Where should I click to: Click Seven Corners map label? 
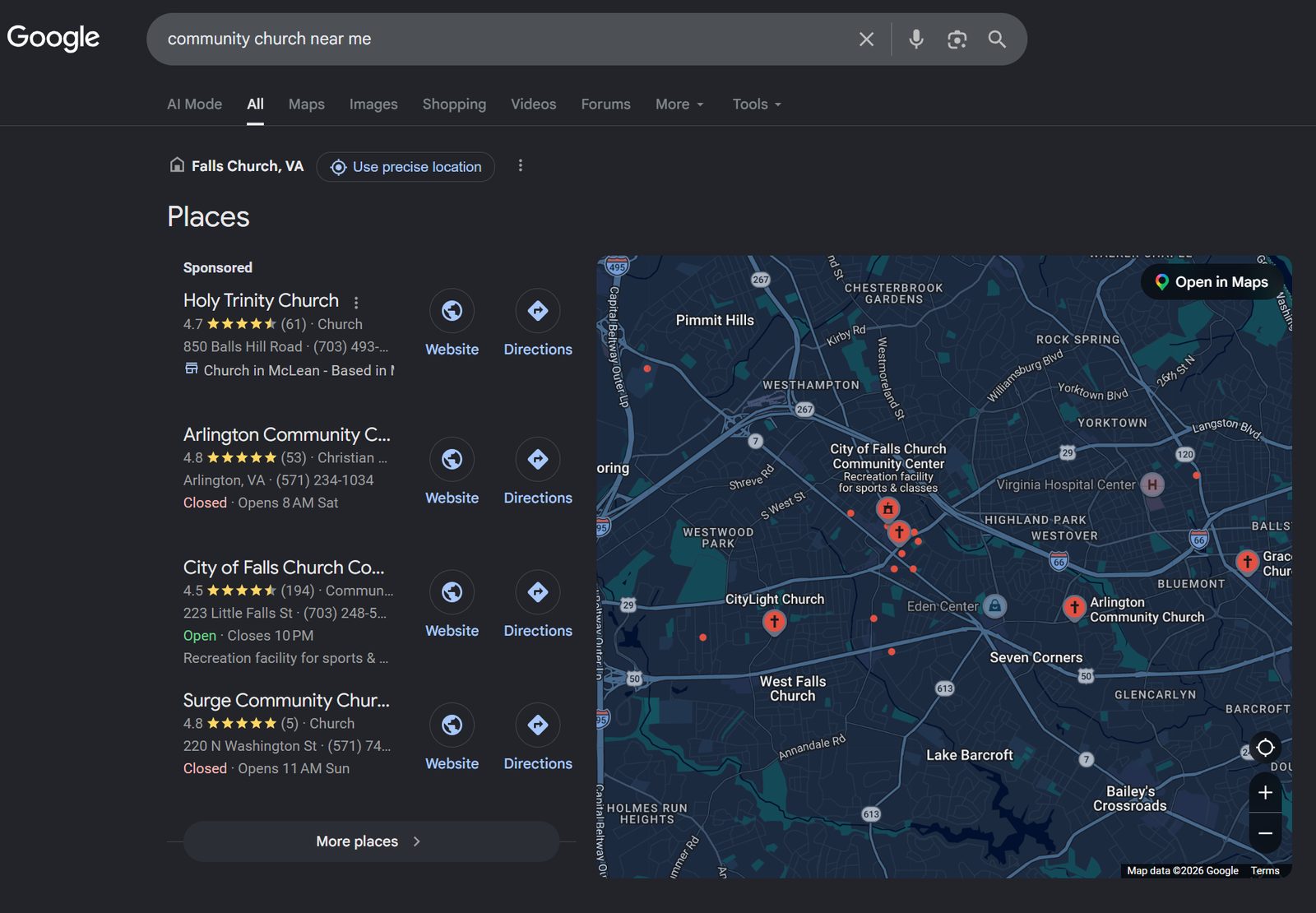pyautogui.click(x=1036, y=657)
